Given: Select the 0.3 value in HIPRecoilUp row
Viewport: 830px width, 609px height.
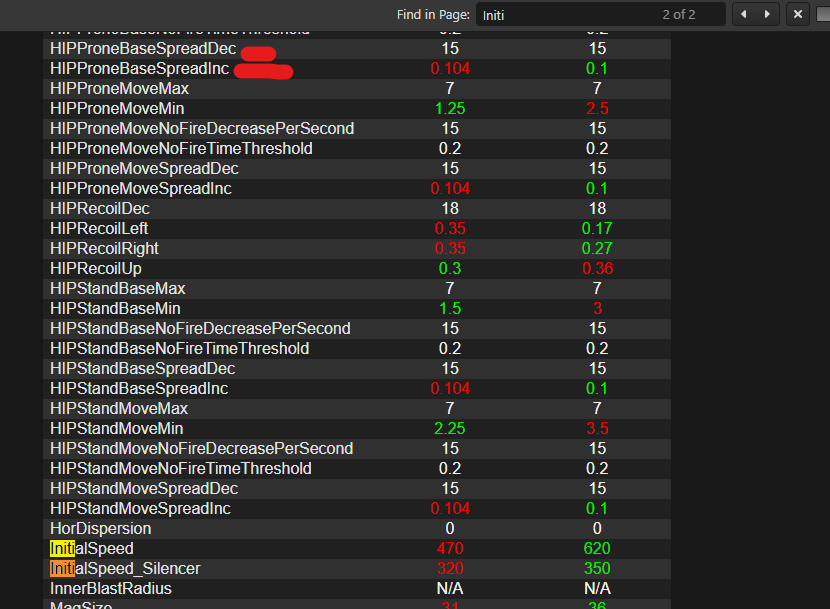Looking at the screenshot, I should pyautogui.click(x=450, y=268).
